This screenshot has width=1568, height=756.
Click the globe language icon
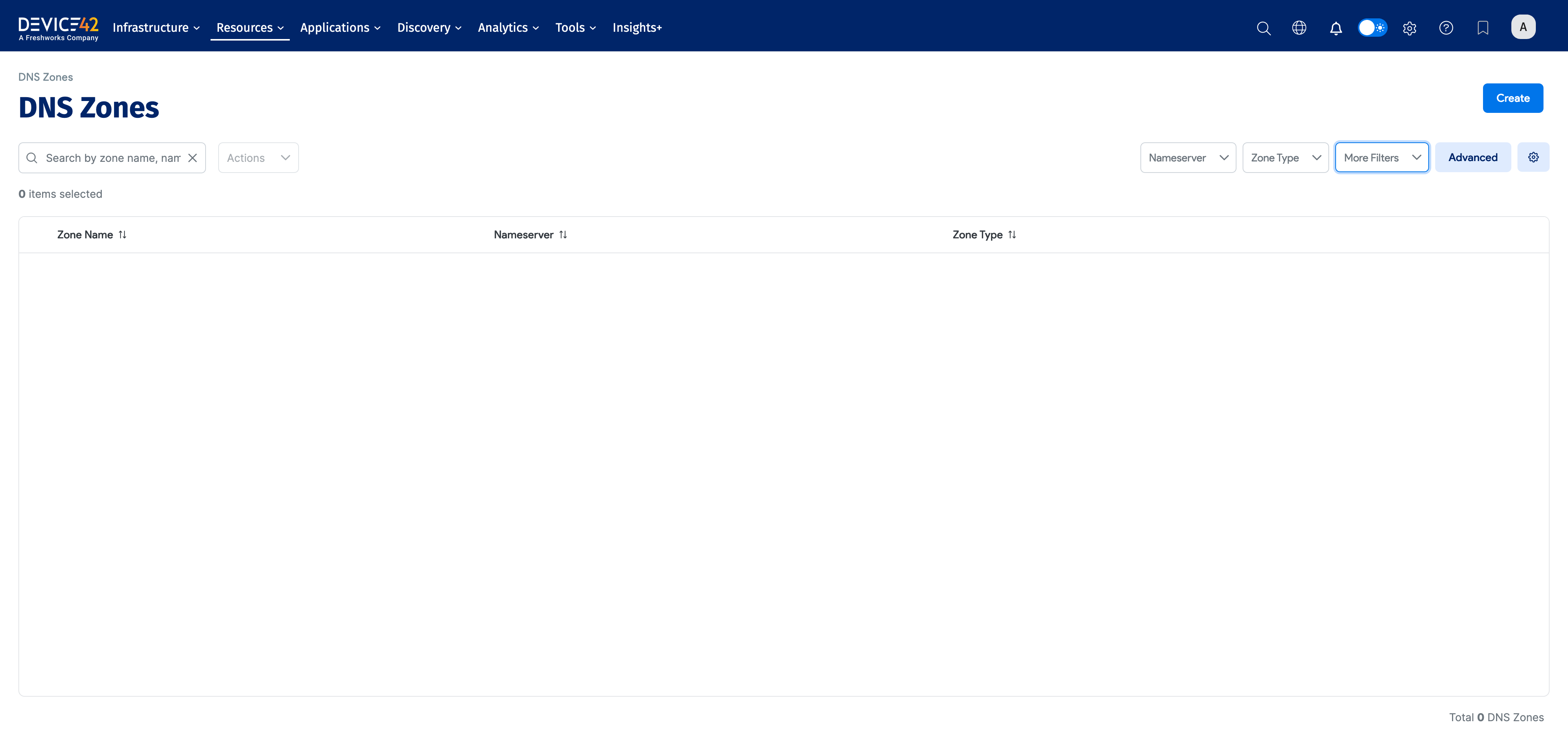pyautogui.click(x=1299, y=28)
